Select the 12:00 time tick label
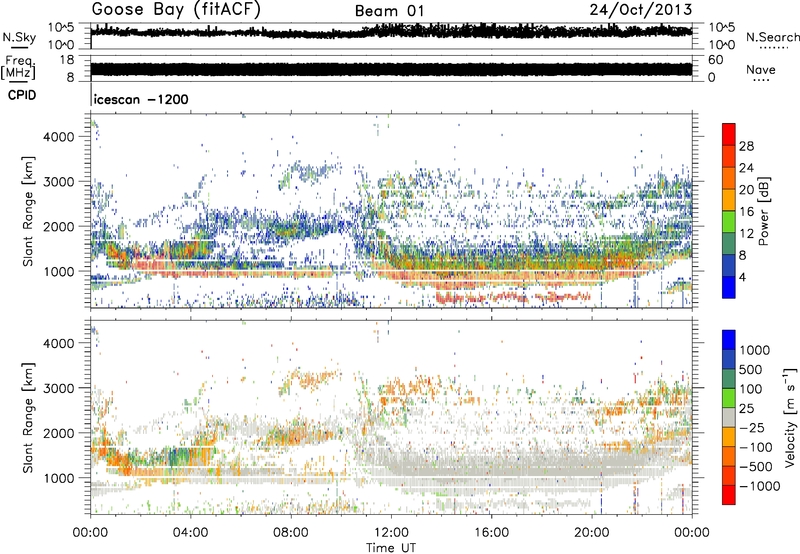800x554 pixels. (x=391, y=532)
